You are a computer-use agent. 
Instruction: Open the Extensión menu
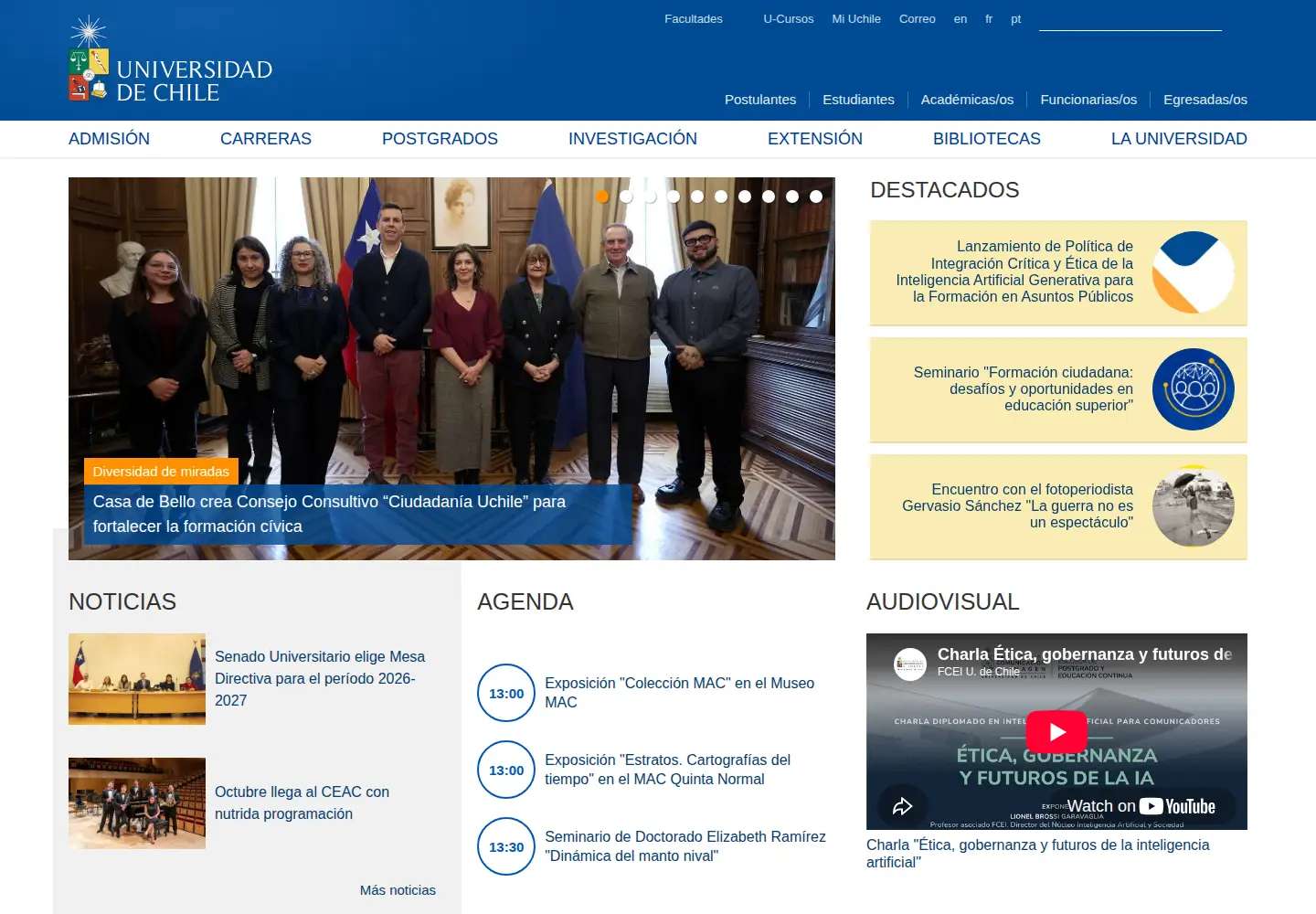pyautogui.click(x=815, y=139)
